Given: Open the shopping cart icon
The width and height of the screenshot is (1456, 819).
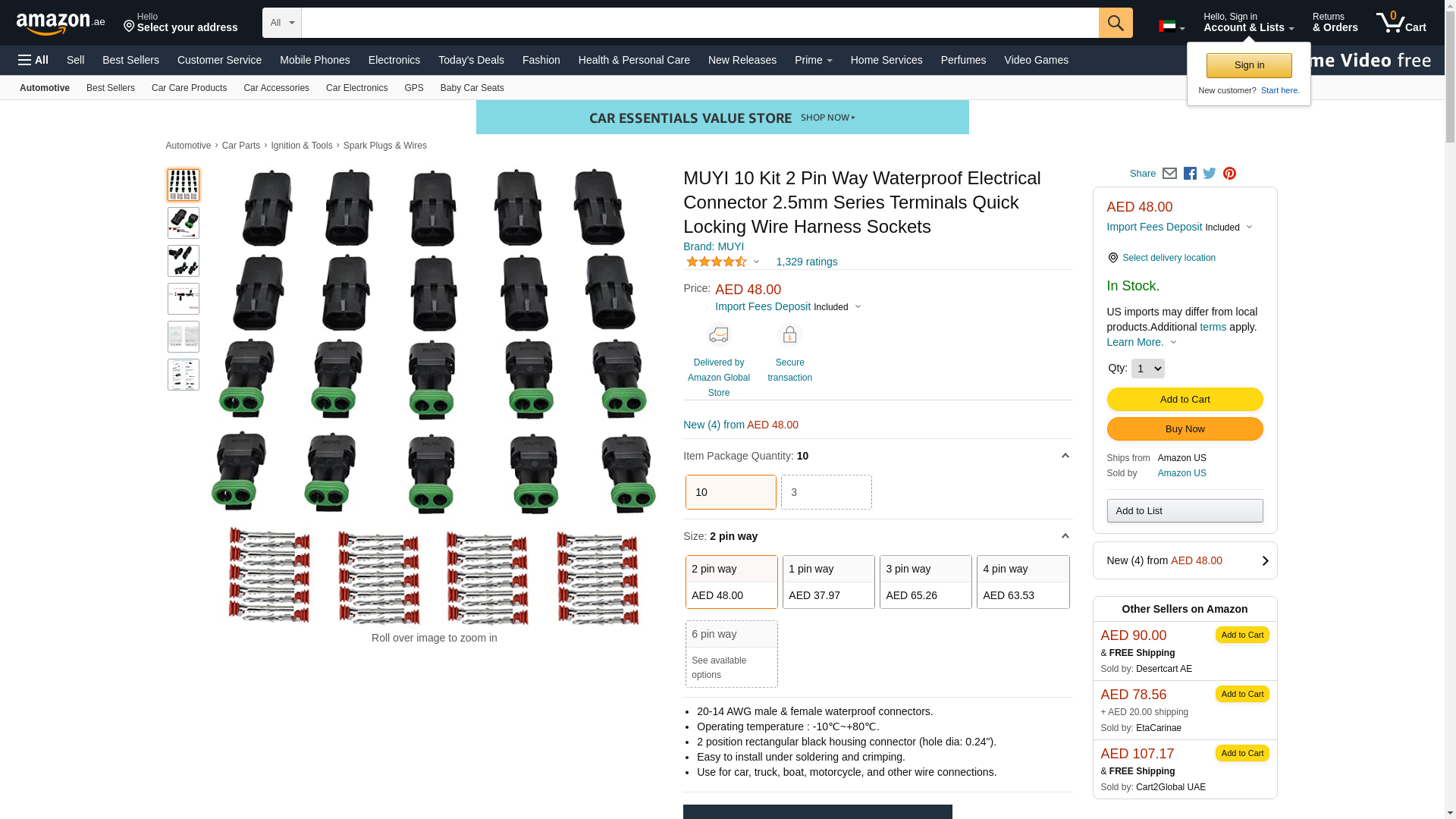Looking at the screenshot, I should coord(1401,23).
